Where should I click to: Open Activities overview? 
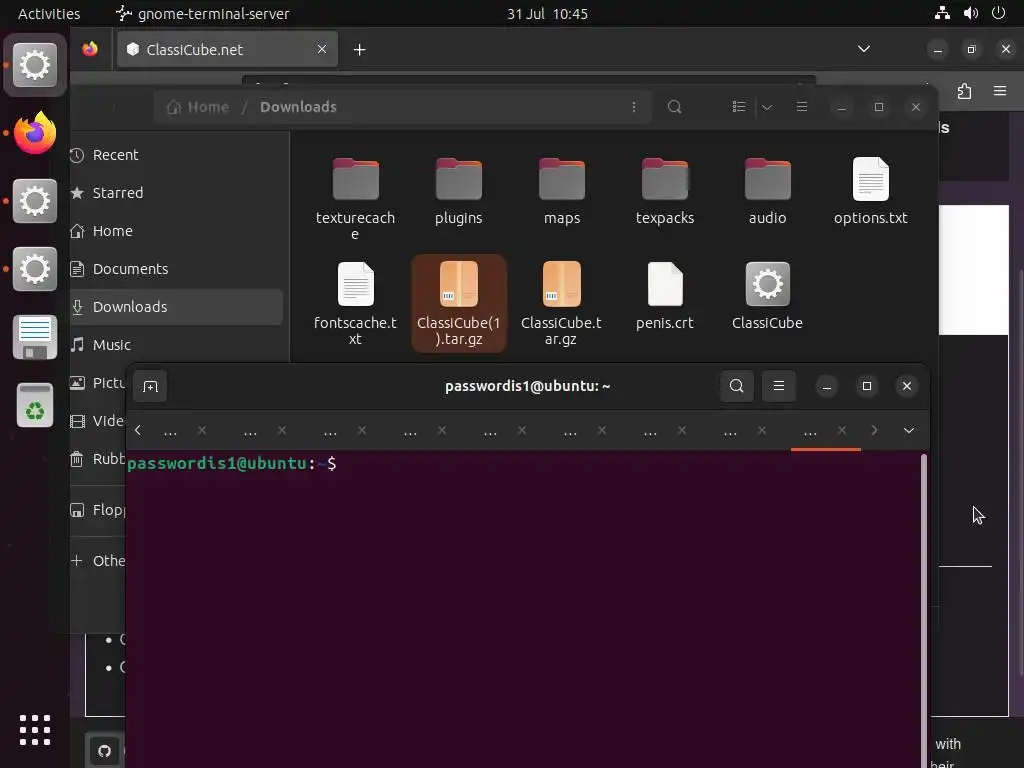coord(49,14)
